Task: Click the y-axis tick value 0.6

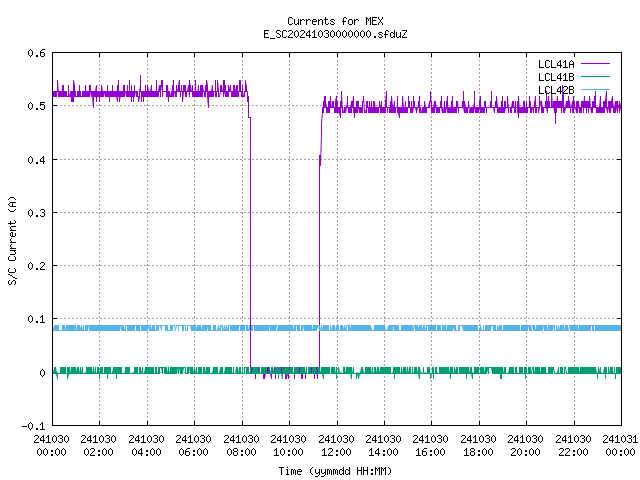Action: 36,53
